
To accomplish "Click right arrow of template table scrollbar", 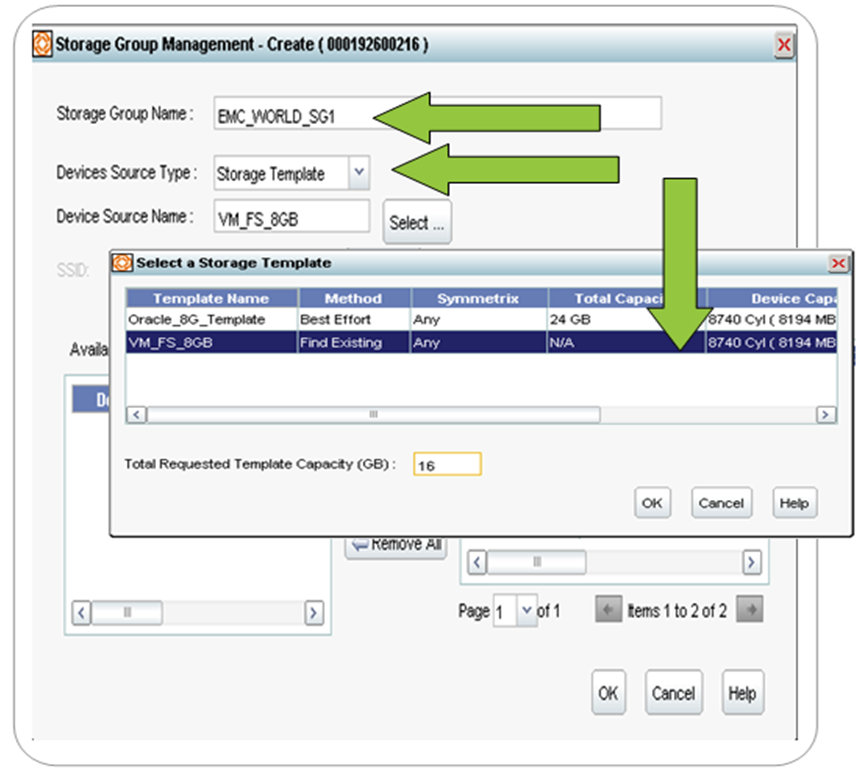I will [825, 415].
